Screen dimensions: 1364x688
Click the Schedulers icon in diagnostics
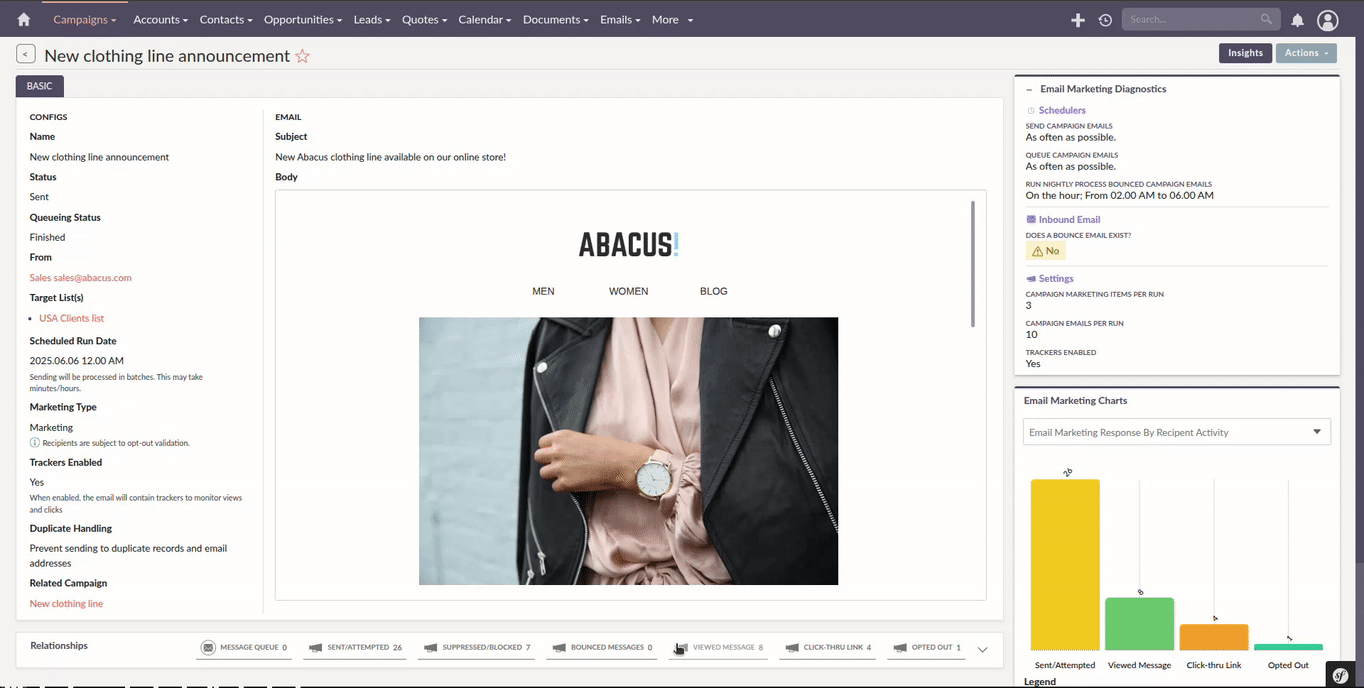coord(1033,110)
